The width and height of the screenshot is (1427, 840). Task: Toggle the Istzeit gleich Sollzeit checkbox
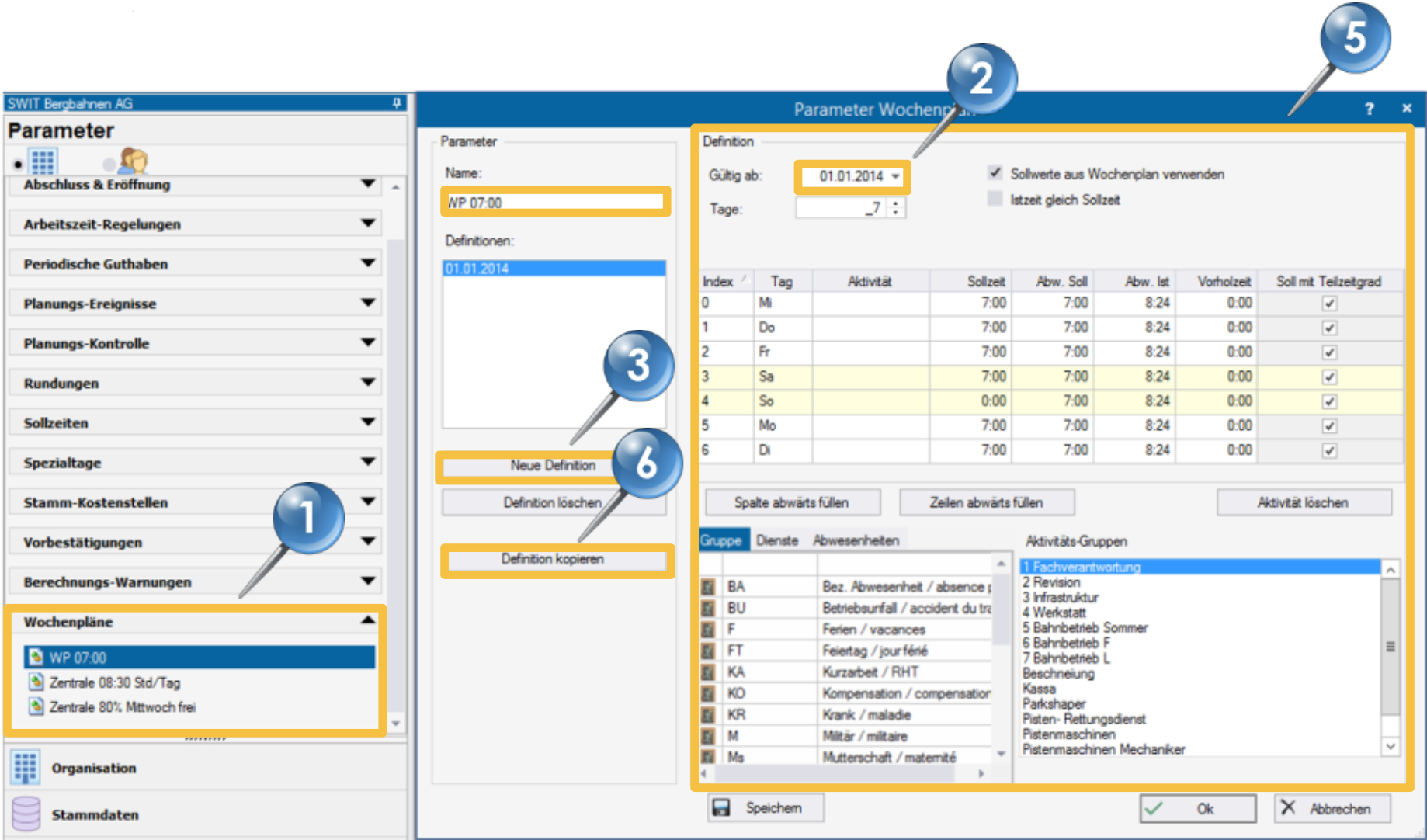point(995,199)
